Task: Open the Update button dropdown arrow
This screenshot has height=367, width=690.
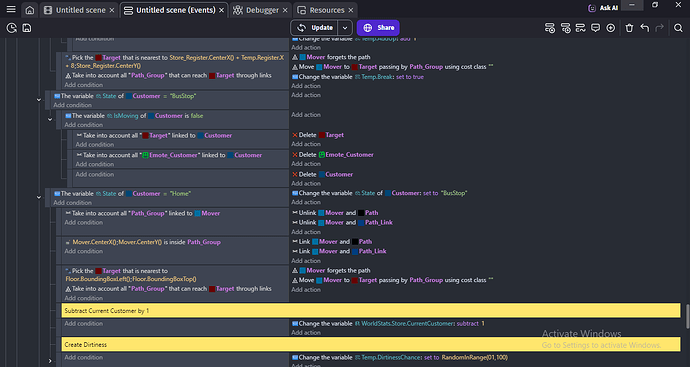Action: tap(345, 28)
